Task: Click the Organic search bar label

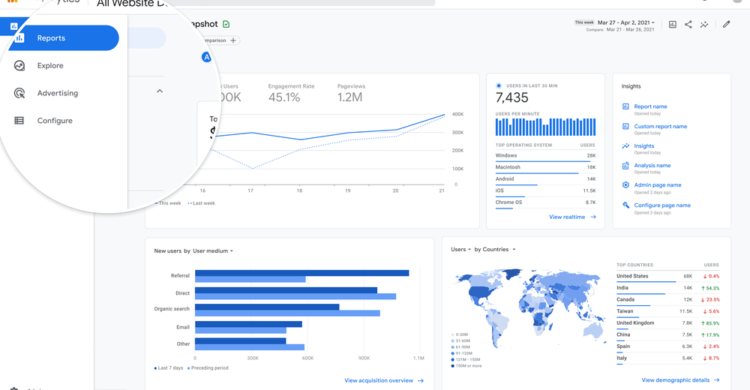Action: click(172, 309)
